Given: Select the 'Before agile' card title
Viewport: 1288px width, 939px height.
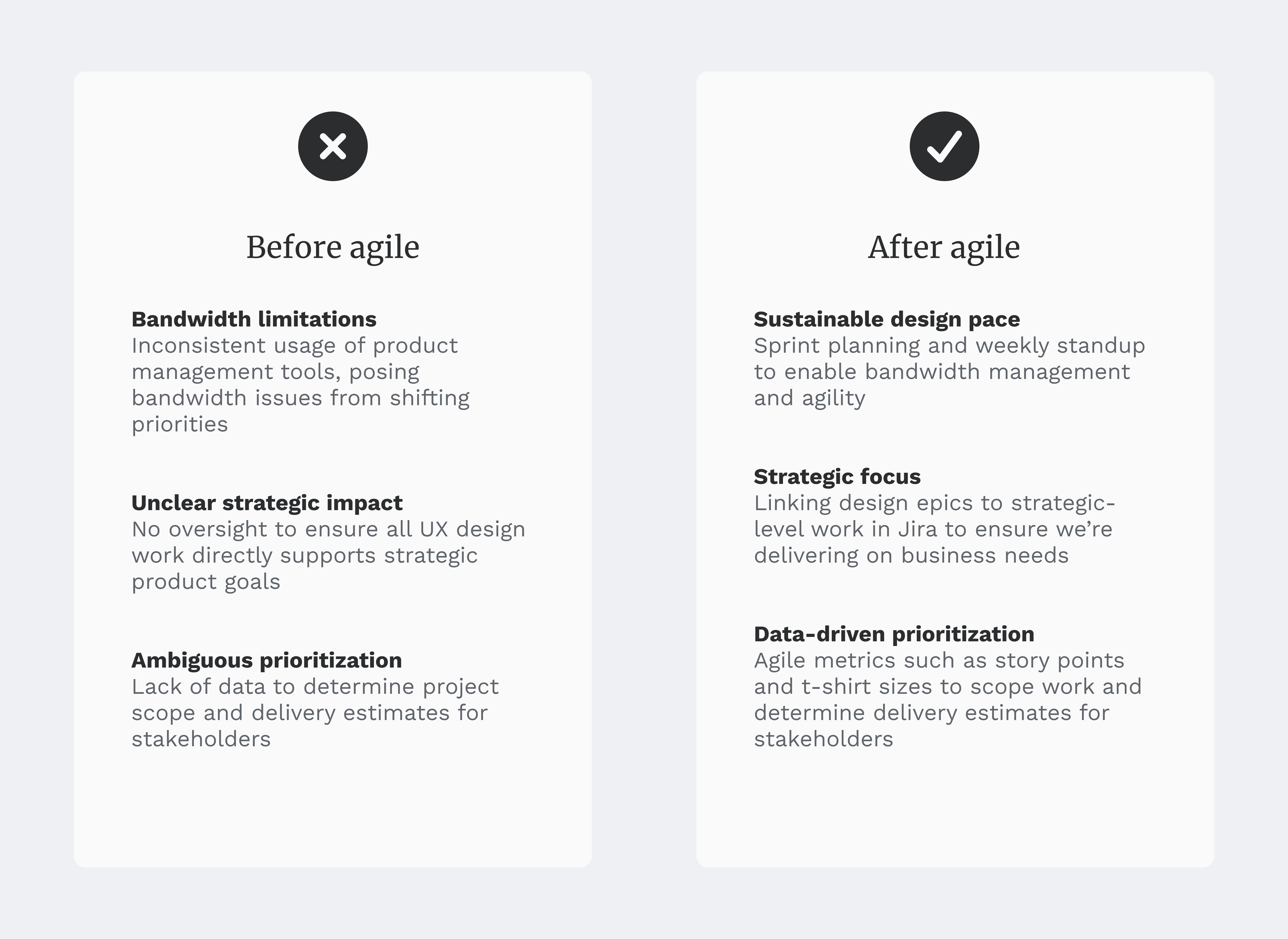Looking at the screenshot, I should point(333,247).
